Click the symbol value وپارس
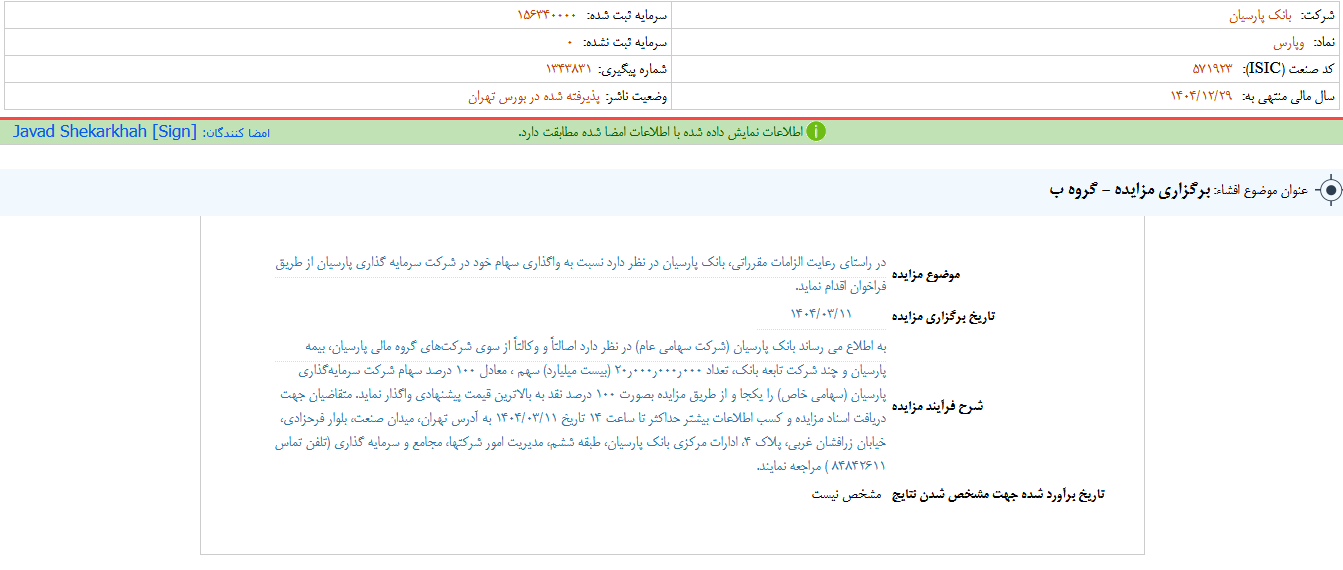1343x570 pixels. (1290, 43)
